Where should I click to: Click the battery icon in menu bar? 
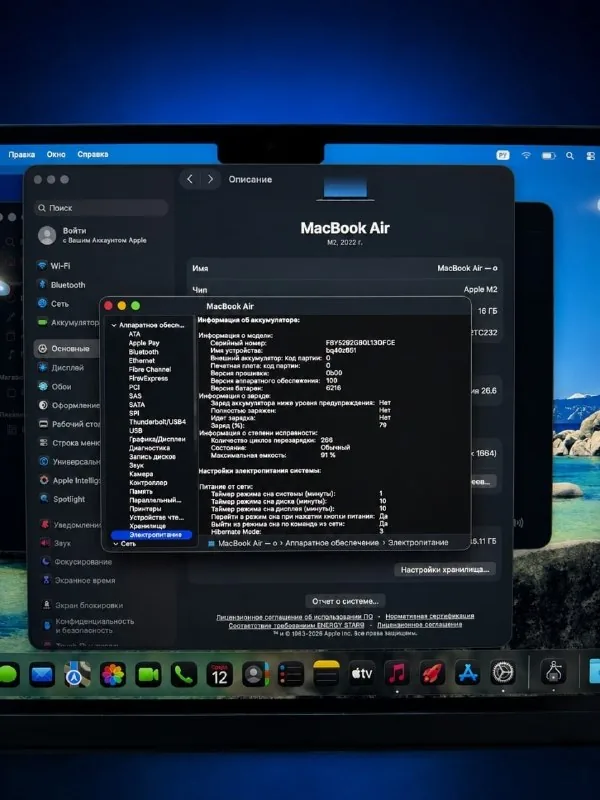coord(548,156)
